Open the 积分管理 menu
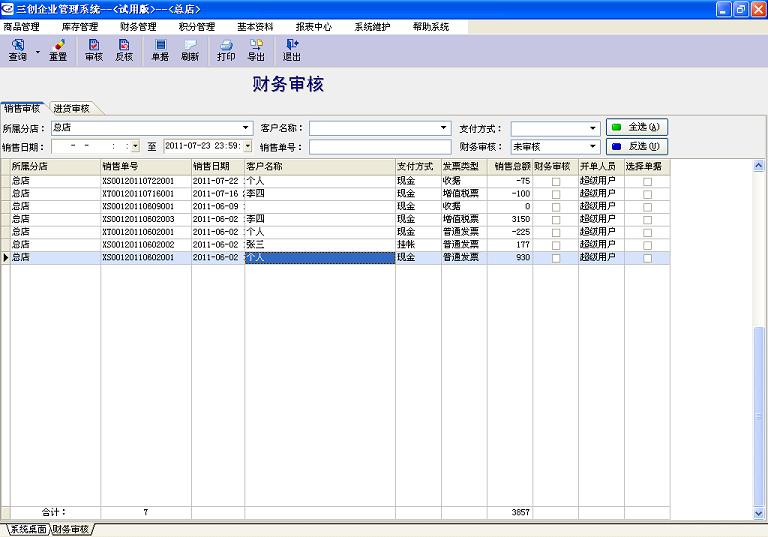 [197, 27]
